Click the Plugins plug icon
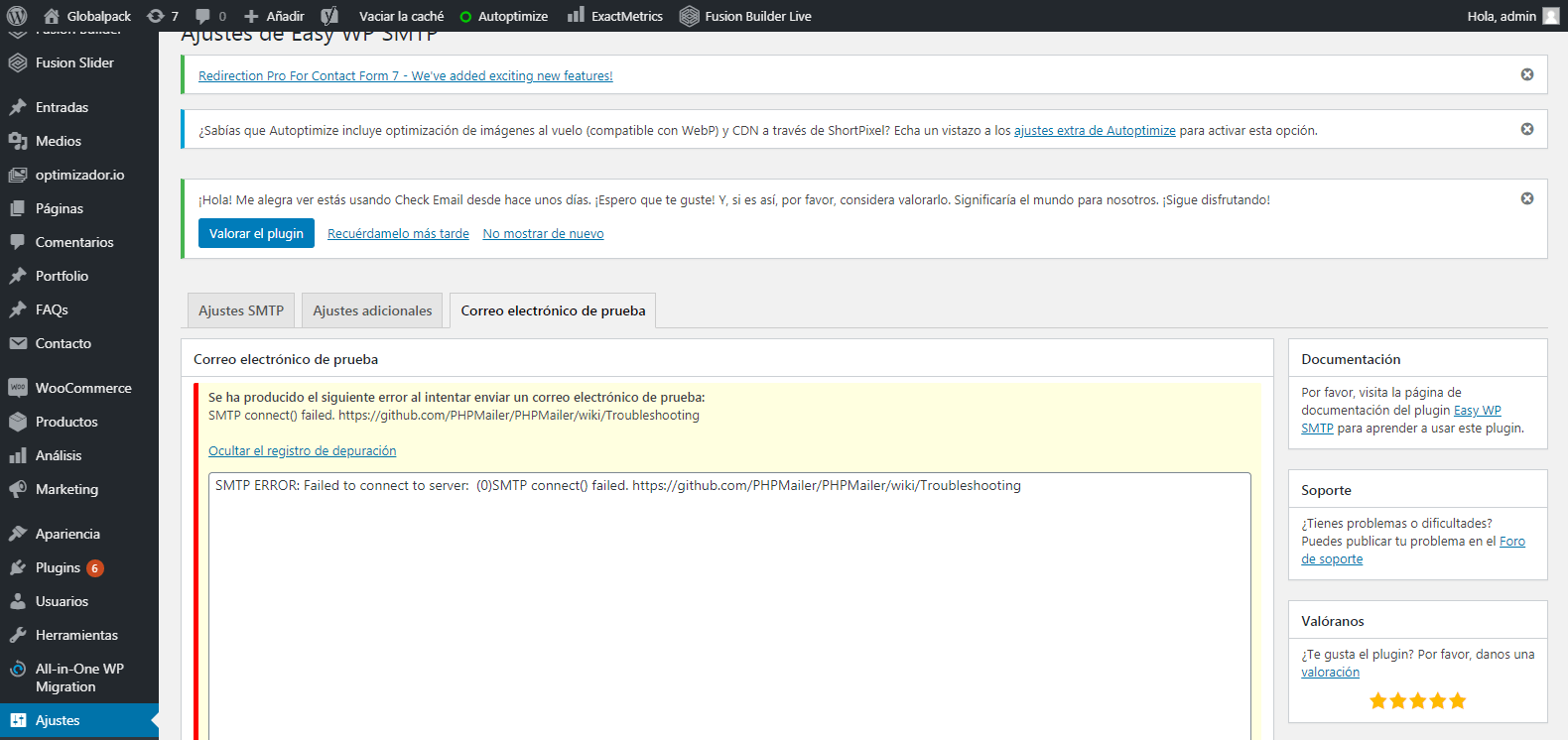 [18, 567]
